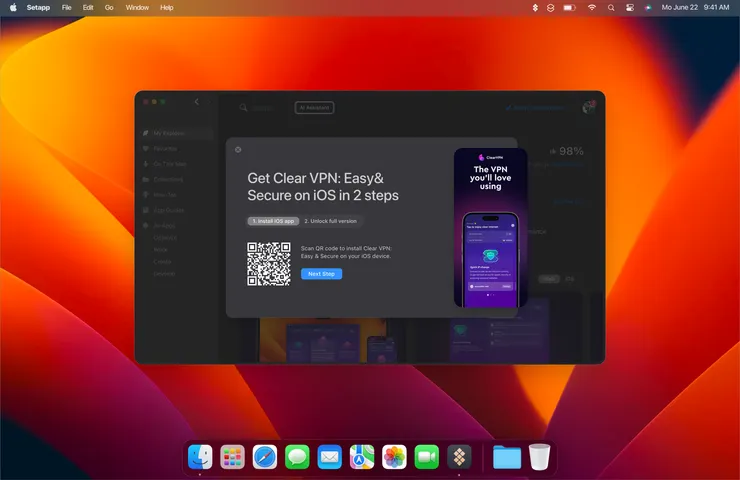Open the Downloads folder in the Dock

point(507,457)
